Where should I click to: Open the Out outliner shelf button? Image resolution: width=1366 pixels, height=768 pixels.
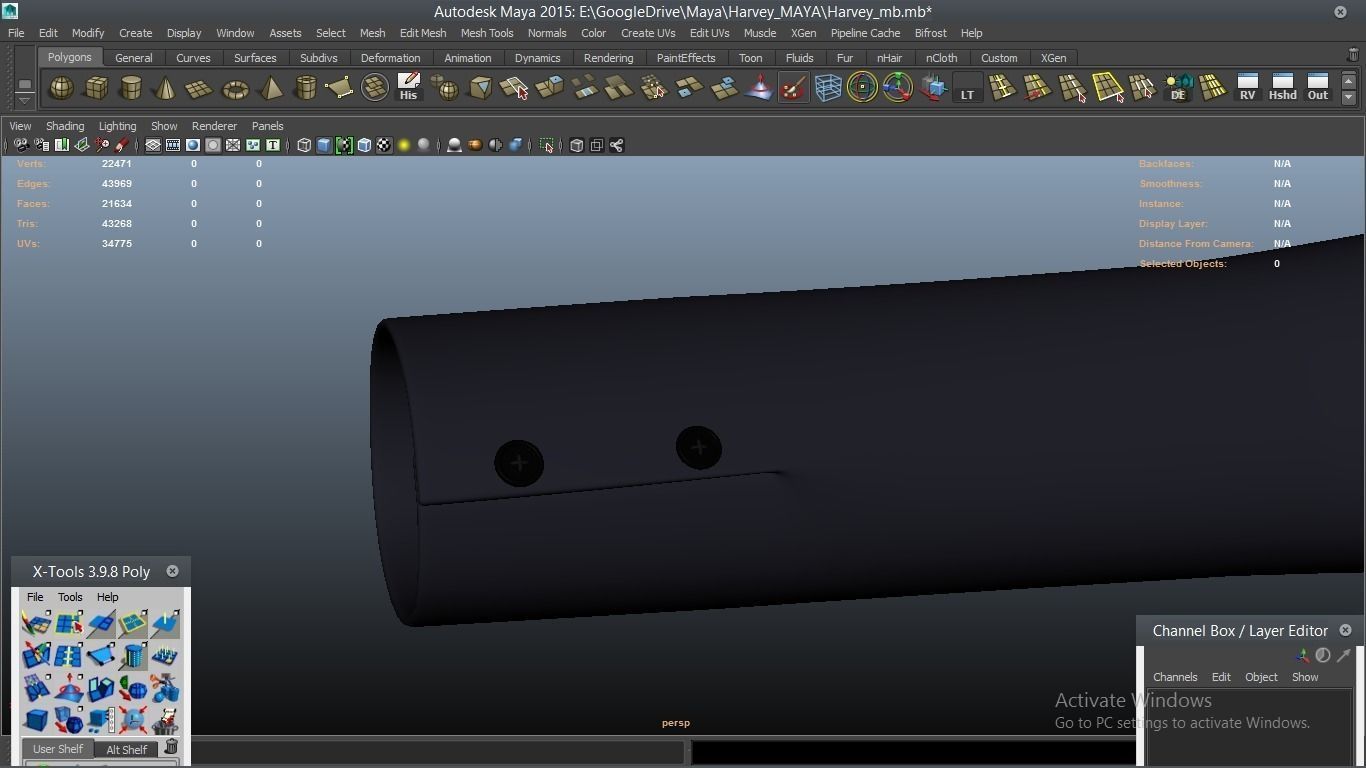click(x=1318, y=88)
